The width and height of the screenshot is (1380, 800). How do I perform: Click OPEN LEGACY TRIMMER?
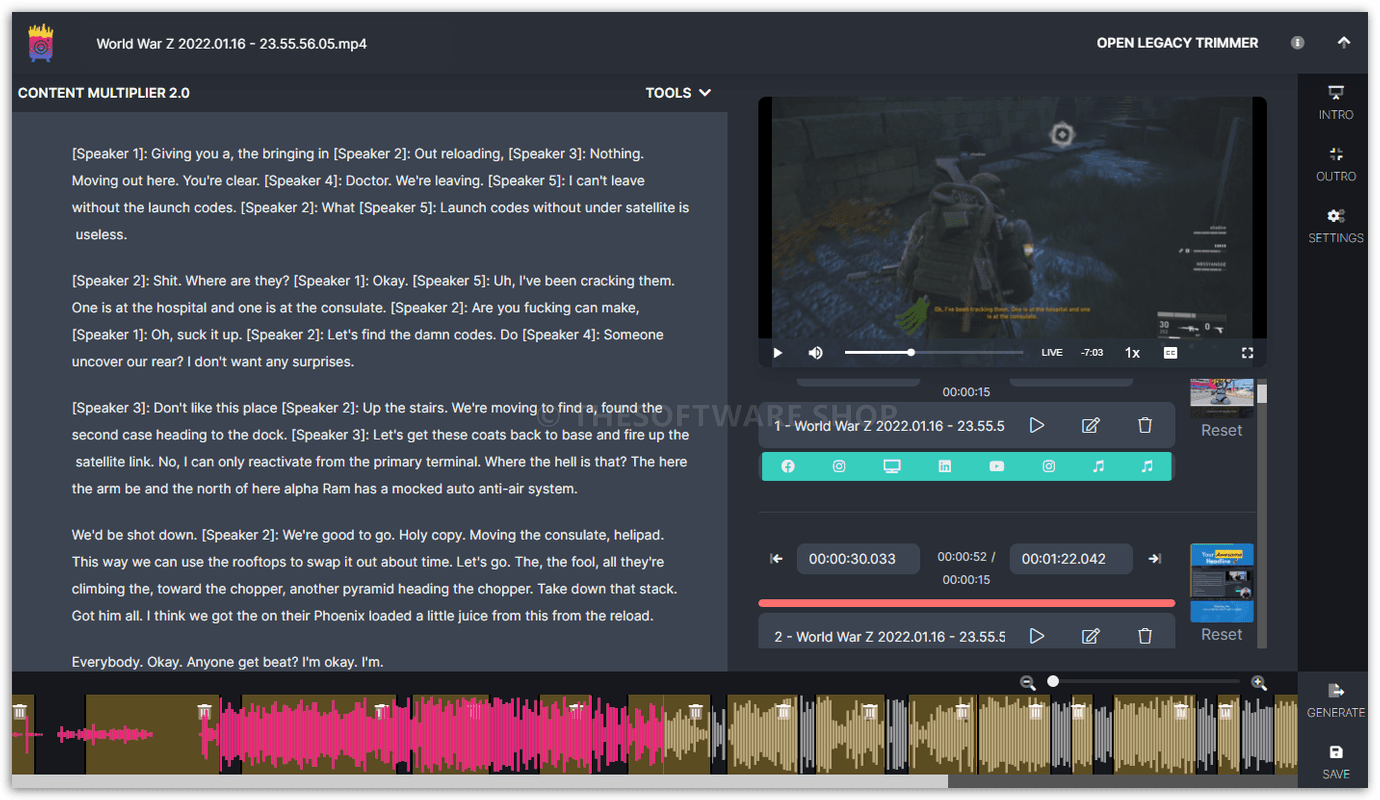tap(1177, 43)
